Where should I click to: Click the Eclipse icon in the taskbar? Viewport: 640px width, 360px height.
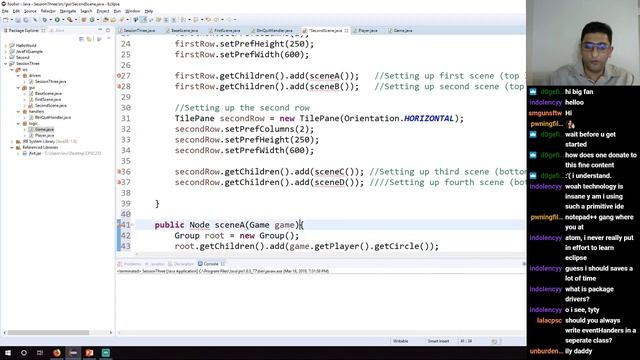pos(73,353)
